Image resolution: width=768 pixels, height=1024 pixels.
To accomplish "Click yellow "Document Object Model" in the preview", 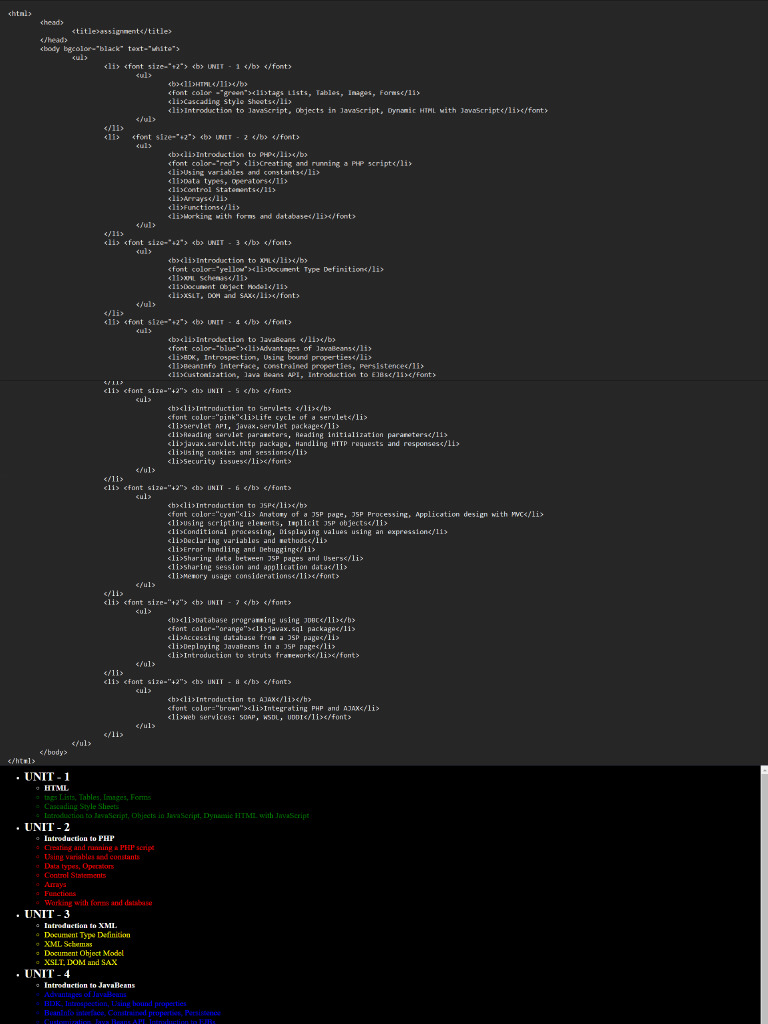I will [84, 953].
